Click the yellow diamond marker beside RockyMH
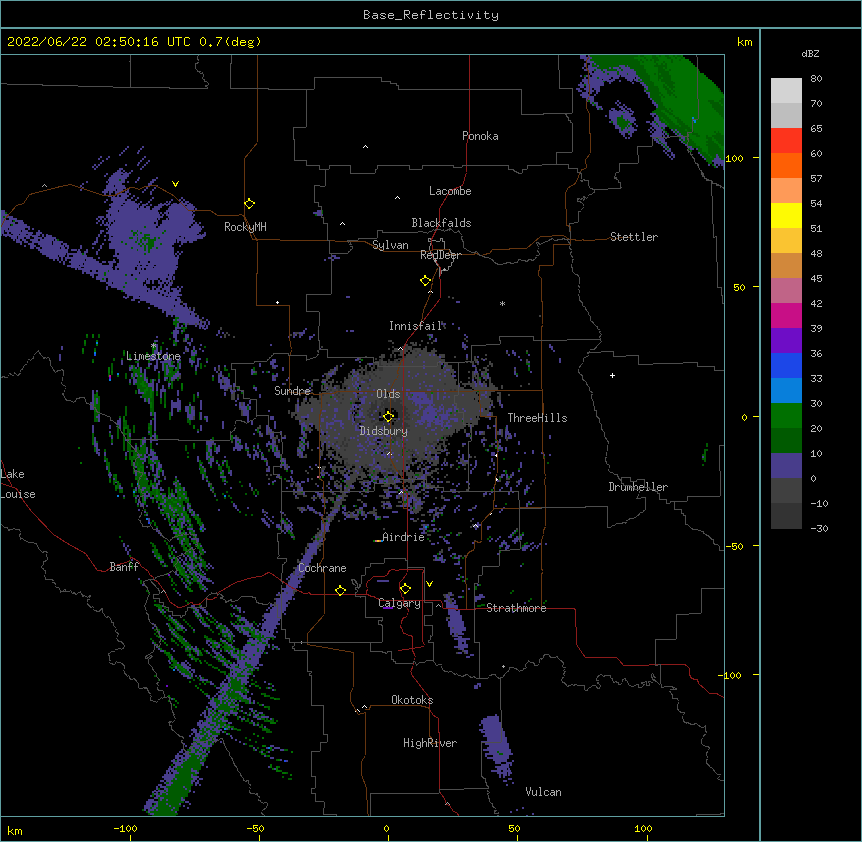This screenshot has height=842, width=862. [250, 204]
